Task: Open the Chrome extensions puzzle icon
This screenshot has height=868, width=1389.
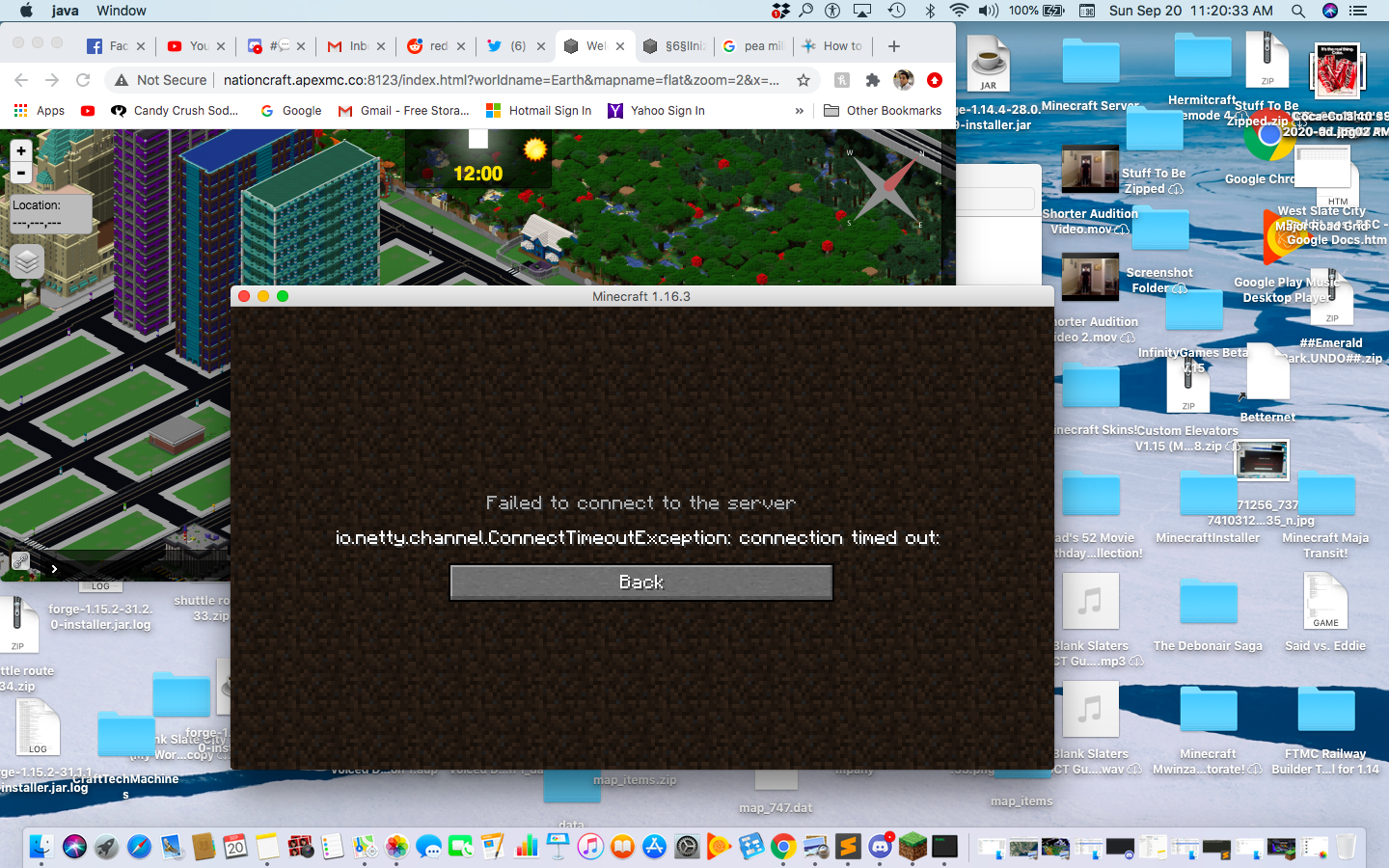Action: tap(873, 80)
